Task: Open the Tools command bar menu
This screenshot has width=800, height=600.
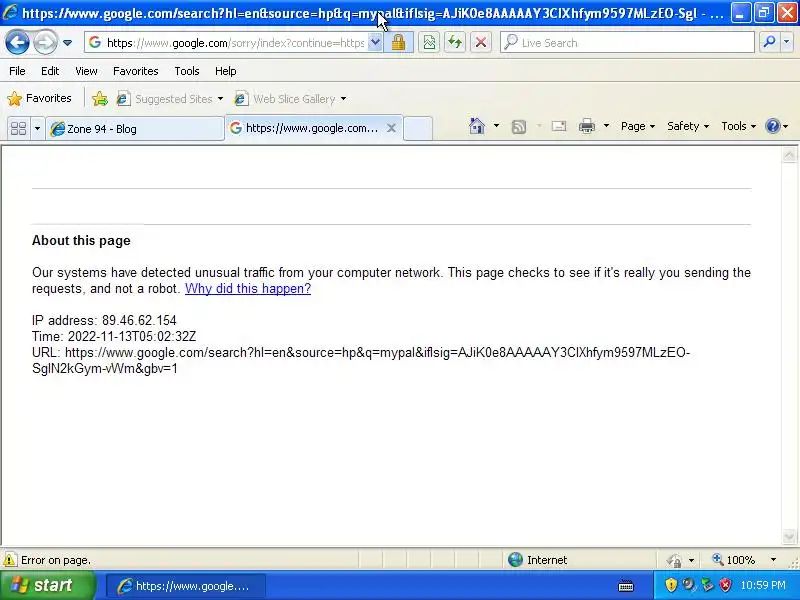Action: coord(738,126)
